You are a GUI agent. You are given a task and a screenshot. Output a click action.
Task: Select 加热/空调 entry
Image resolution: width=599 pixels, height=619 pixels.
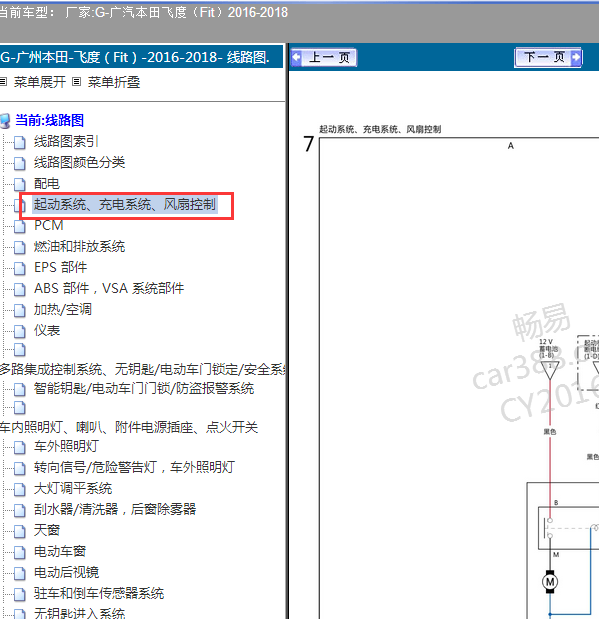tap(63, 310)
